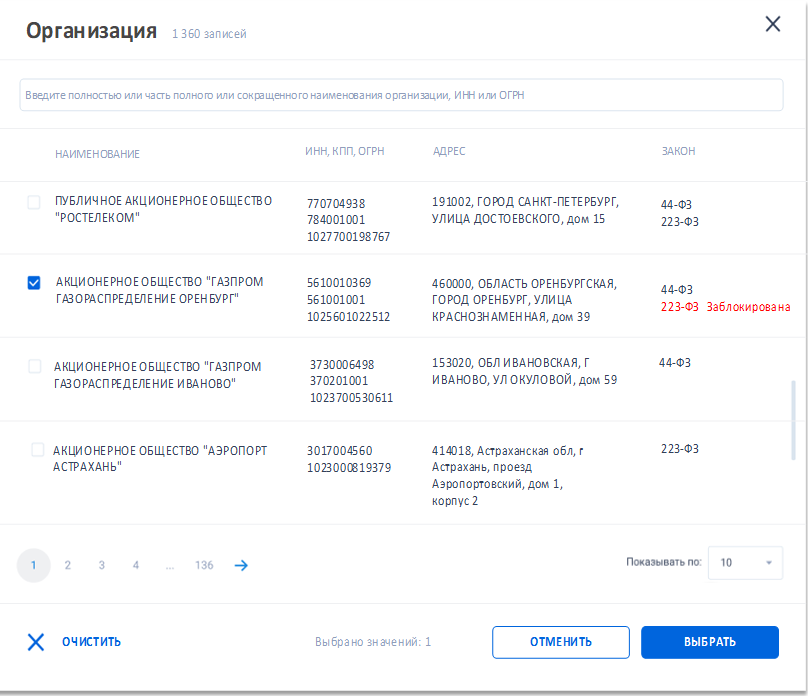This screenshot has height=696, width=808.
Task: Click ОГРН 1025601022512
Action: pos(348,317)
